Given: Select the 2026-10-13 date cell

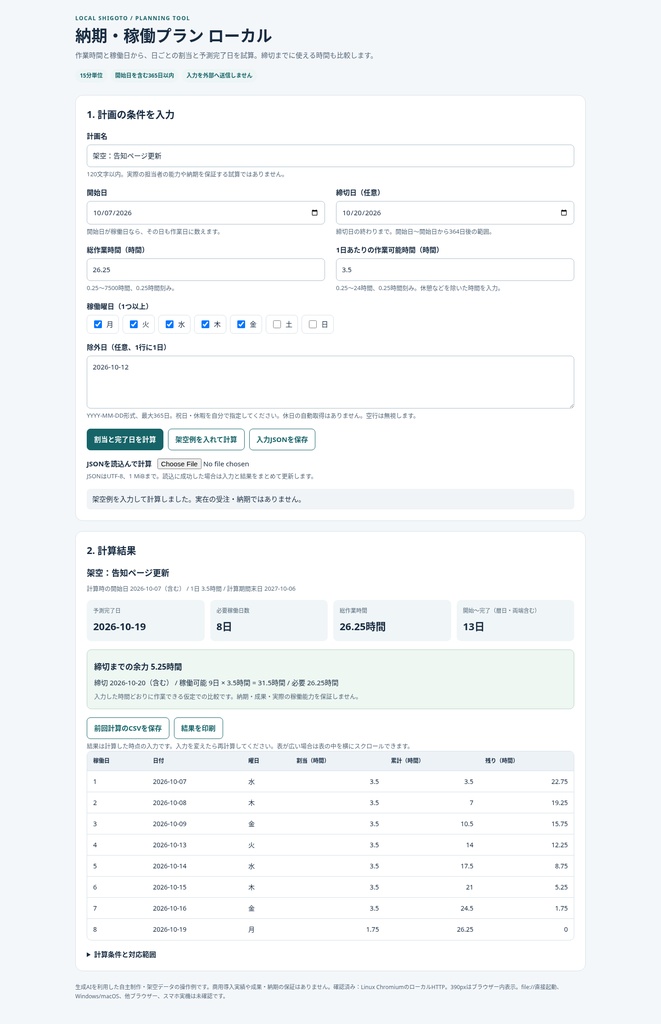Looking at the screenshot, I should click(x=170, y=845).
